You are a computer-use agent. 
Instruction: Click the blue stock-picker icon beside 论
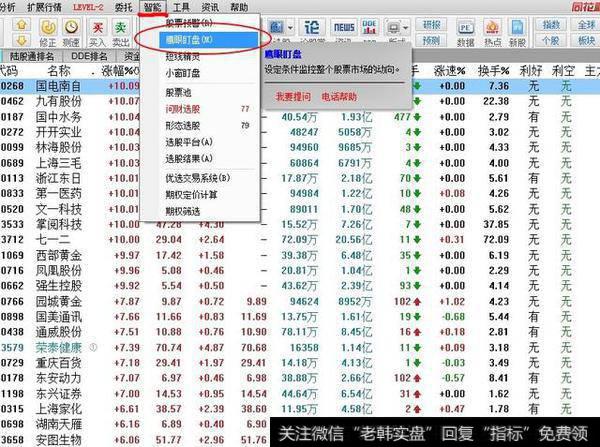point(276,28)
